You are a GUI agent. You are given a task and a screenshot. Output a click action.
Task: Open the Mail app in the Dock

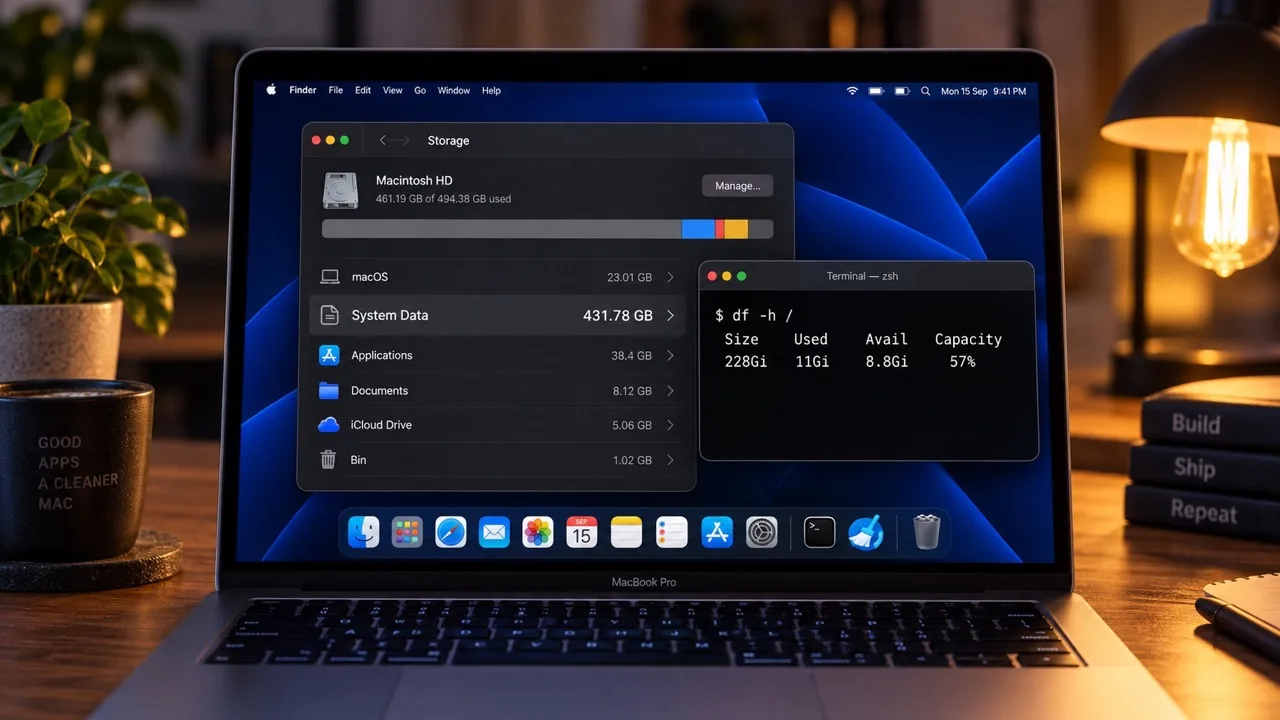click(494, 532)
